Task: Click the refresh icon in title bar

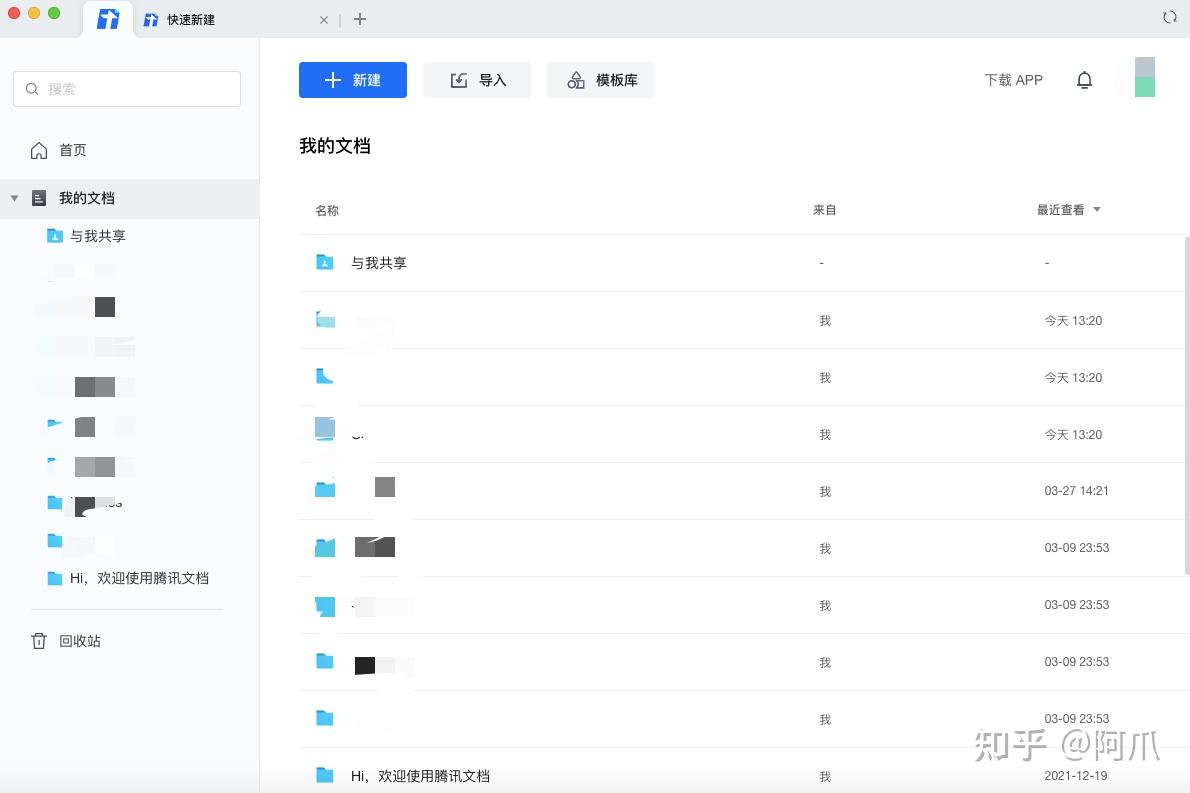Action: tap(1170, 17)
